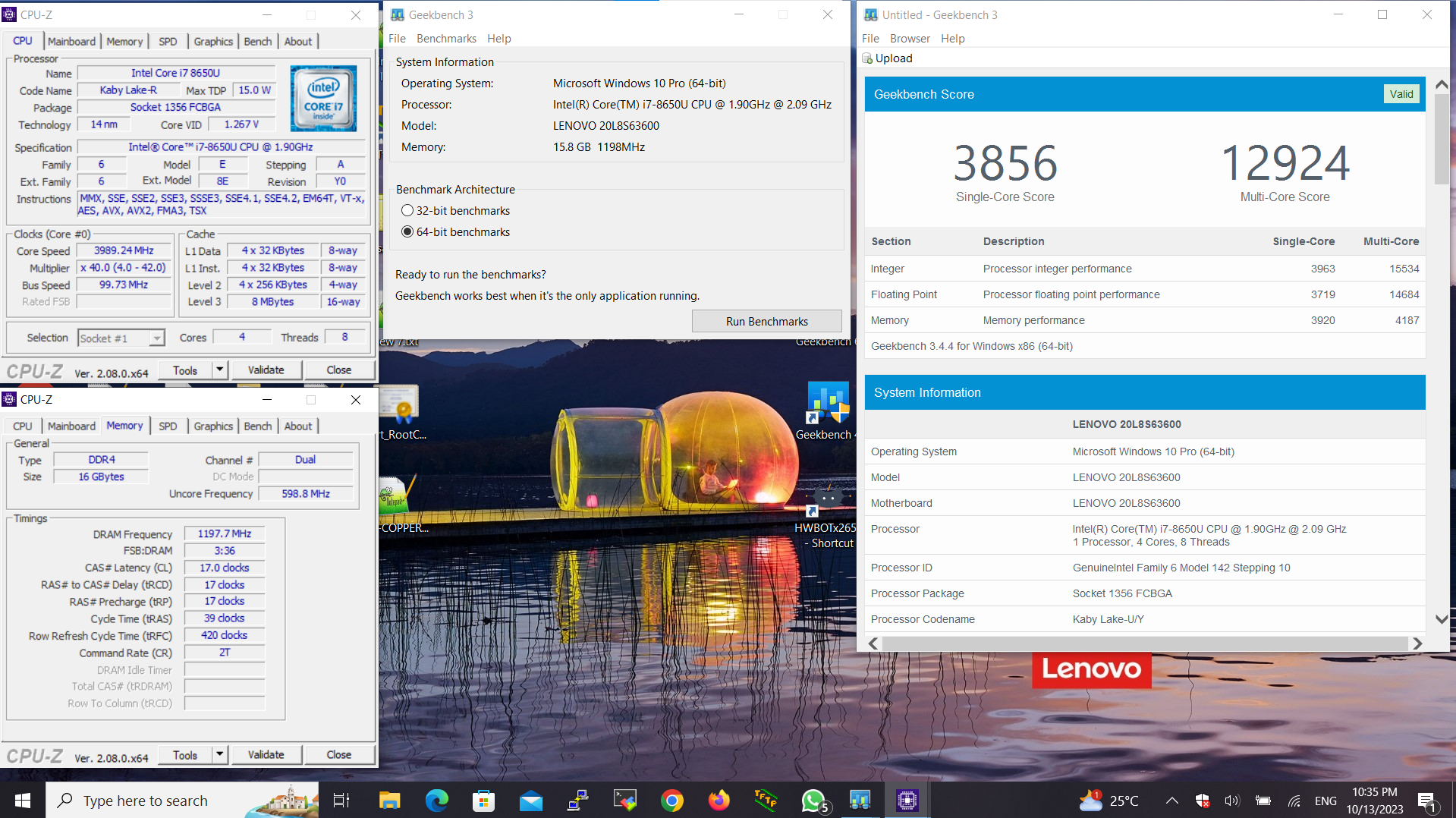Switch to CPU tab in lower CPU-Z
1456x818 pixels.
tap(23, 426)
